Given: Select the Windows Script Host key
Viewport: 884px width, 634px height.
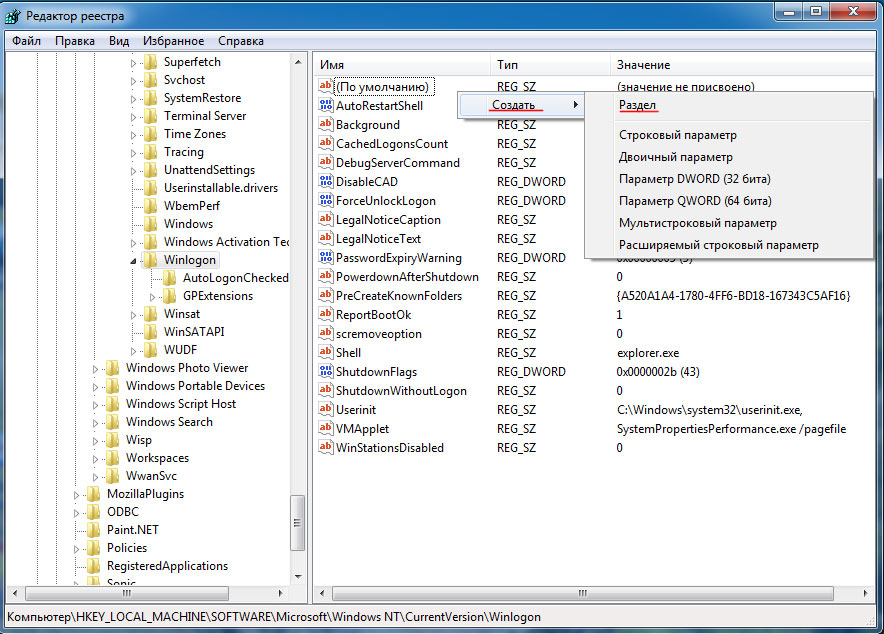Looking at the screenshot, I should tap(181, 404).
